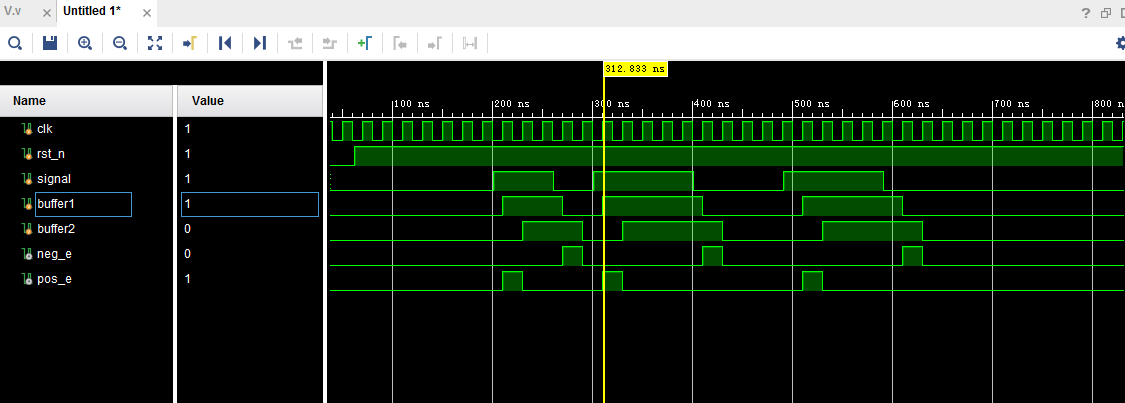
Task: Go to the previous transition
Action: click(x=295, y=43)
